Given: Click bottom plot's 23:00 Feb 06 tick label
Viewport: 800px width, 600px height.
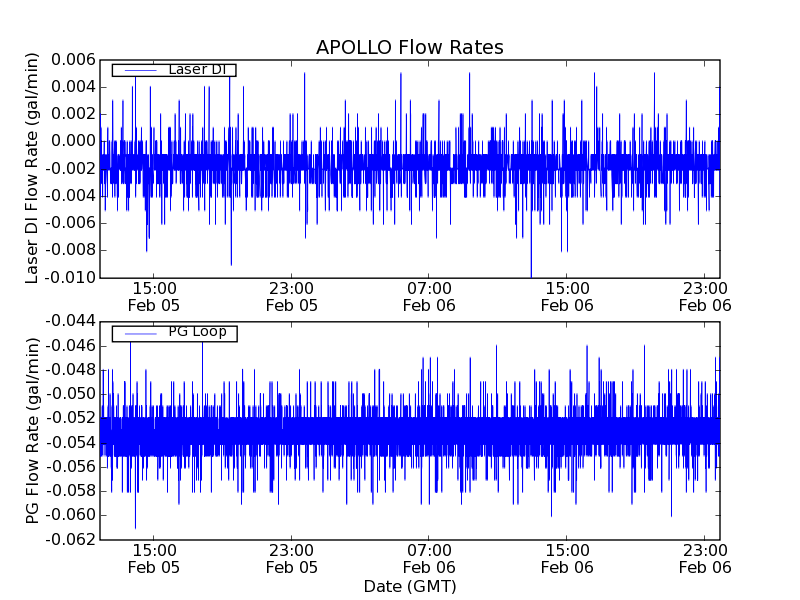Looking at the screenshot, I should point(705,558).
